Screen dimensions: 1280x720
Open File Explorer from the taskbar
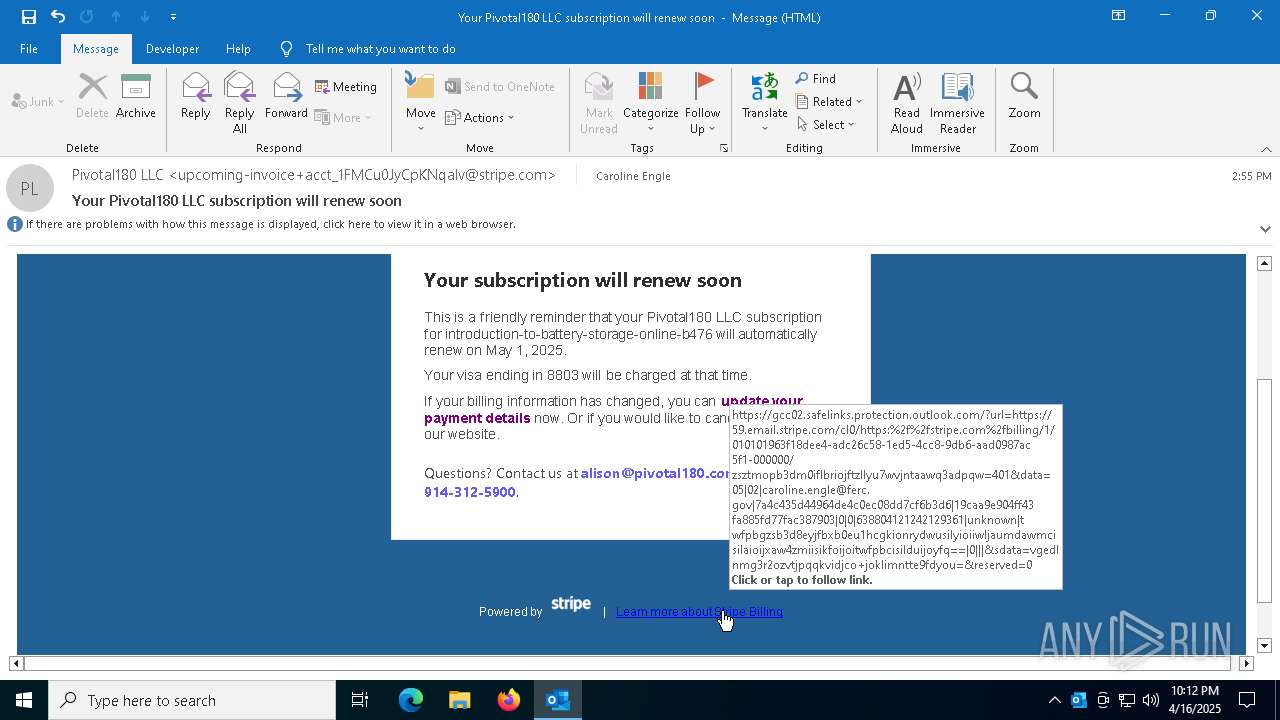(x=460, y=700)
